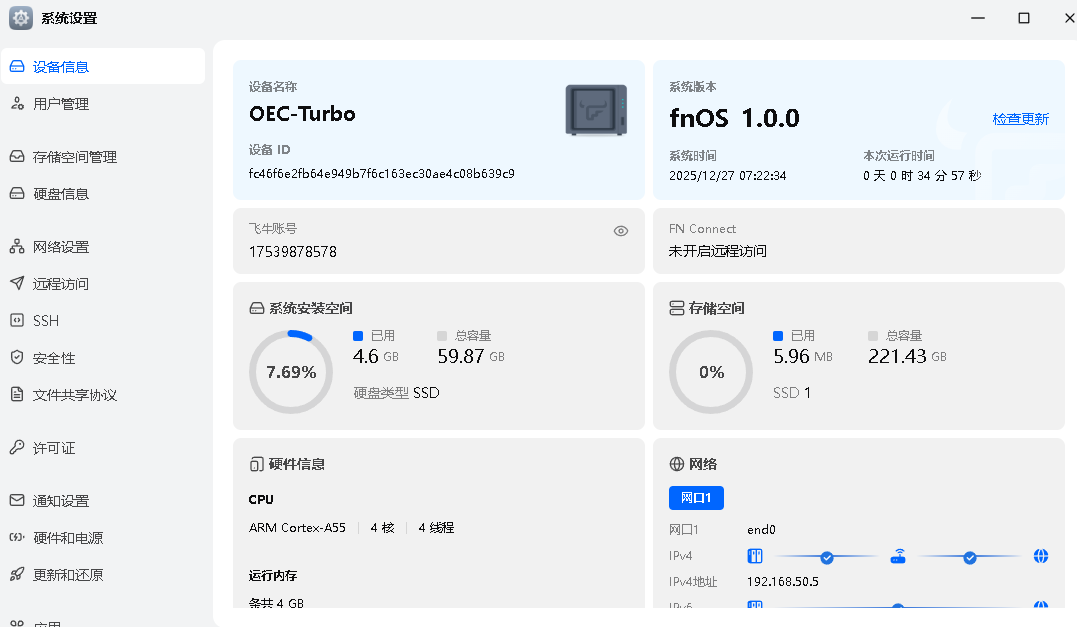Maximize the 系统设置 window
Screen dimensions: 1077x627
pos(1023,18)
